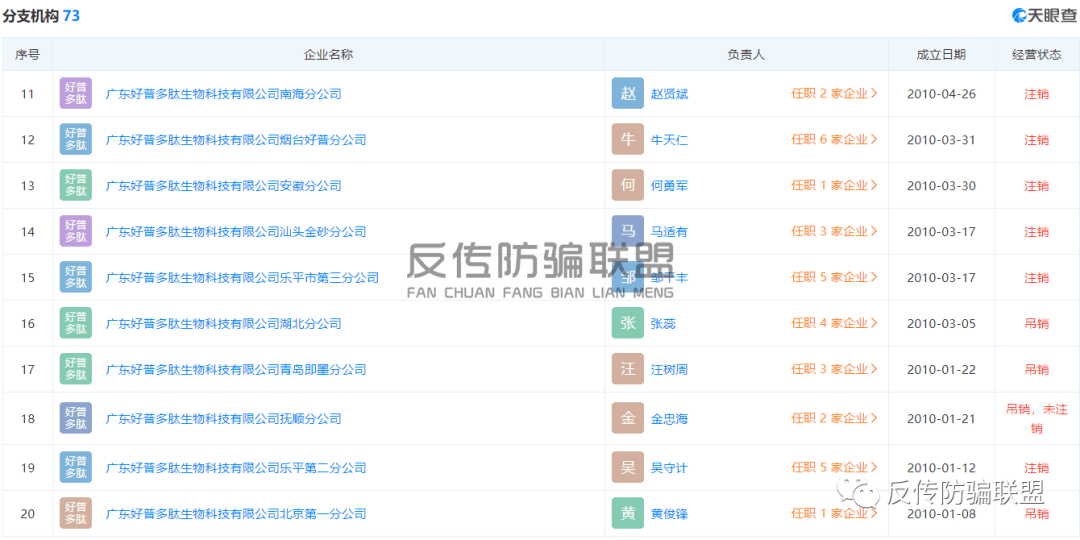
Task: Expand 任职 6 家企业 for 牛天仁
Action: (834, 140)
